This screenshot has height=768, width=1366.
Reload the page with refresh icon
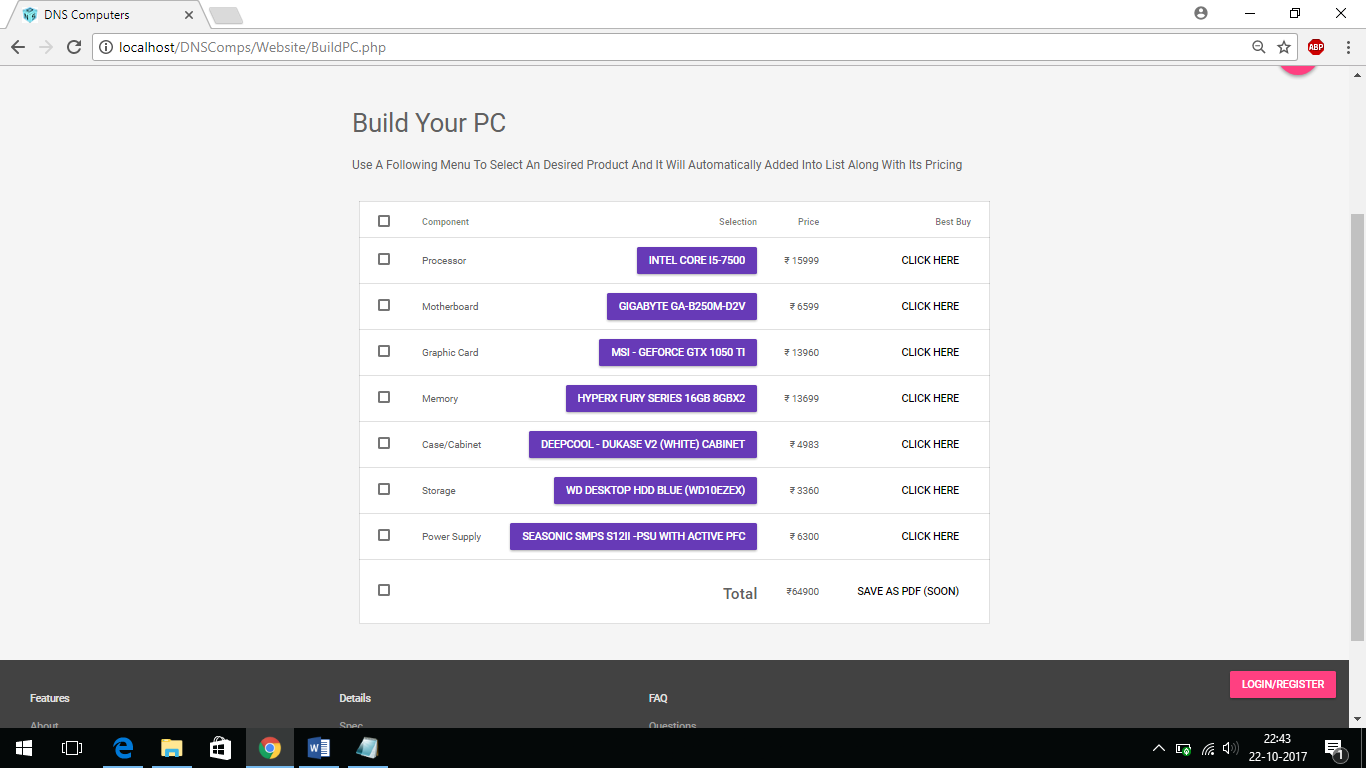click(x=74, y=47)
